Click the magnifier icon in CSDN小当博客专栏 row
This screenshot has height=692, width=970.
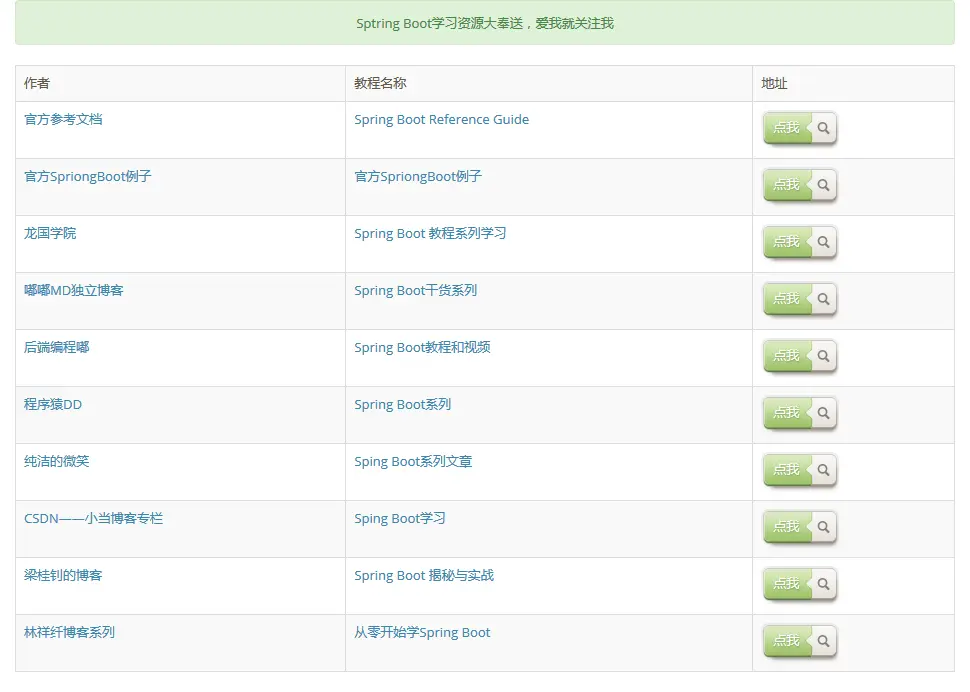[x=823, y=527]
